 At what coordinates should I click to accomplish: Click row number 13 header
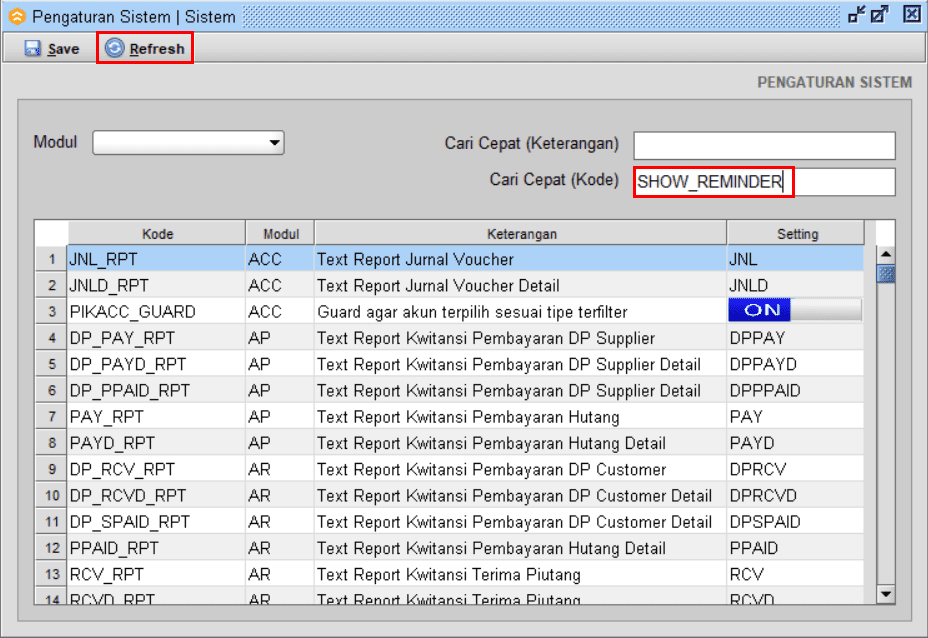click(x=51, y=574)
